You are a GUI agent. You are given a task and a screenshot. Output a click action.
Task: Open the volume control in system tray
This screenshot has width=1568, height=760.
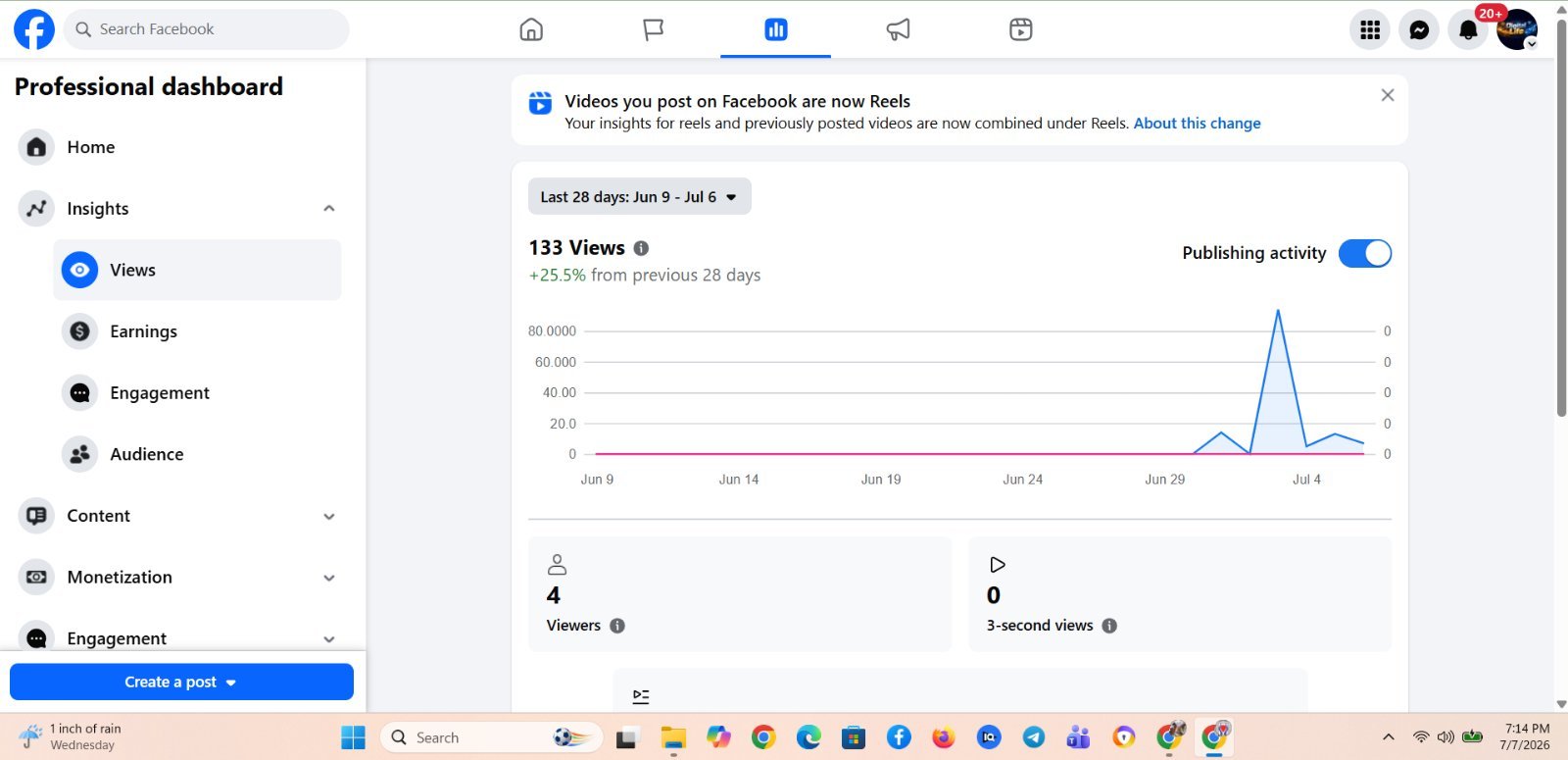[1445, 737]
